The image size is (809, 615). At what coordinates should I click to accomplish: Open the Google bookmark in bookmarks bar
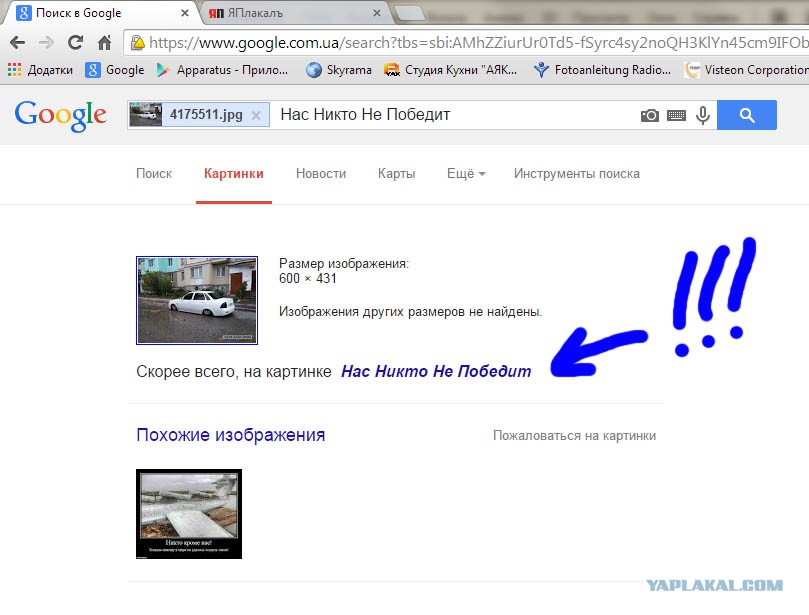coord(115,70)
